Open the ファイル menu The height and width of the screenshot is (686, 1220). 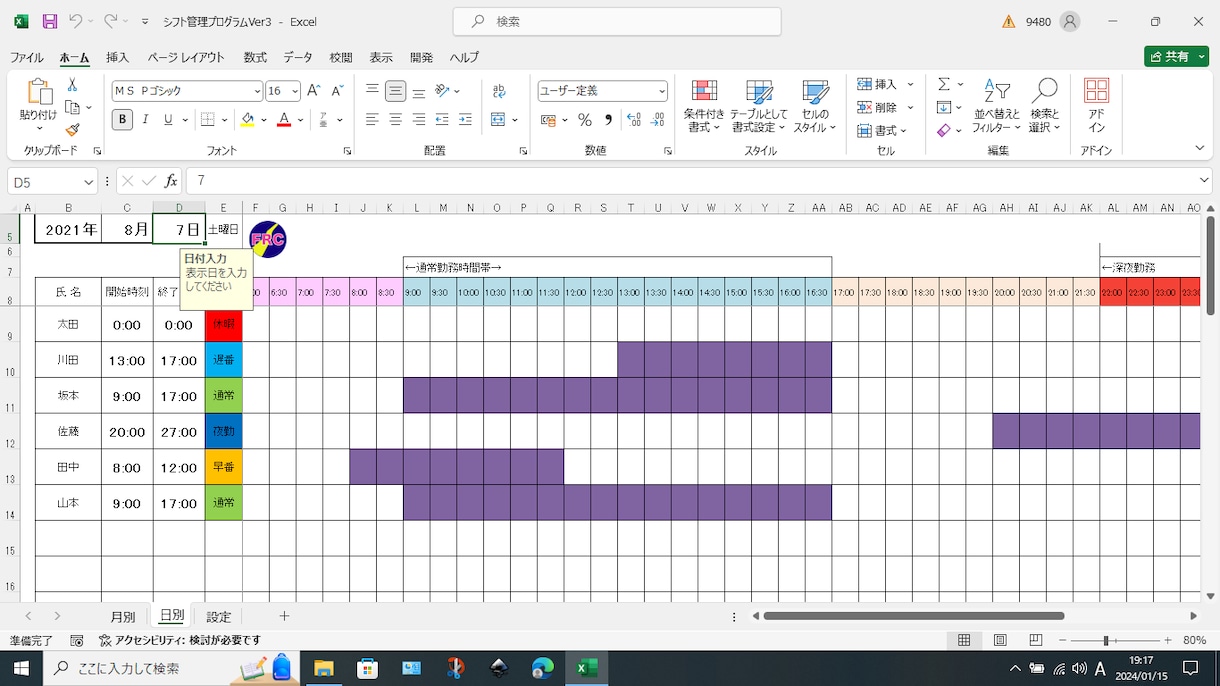point(27,57)
